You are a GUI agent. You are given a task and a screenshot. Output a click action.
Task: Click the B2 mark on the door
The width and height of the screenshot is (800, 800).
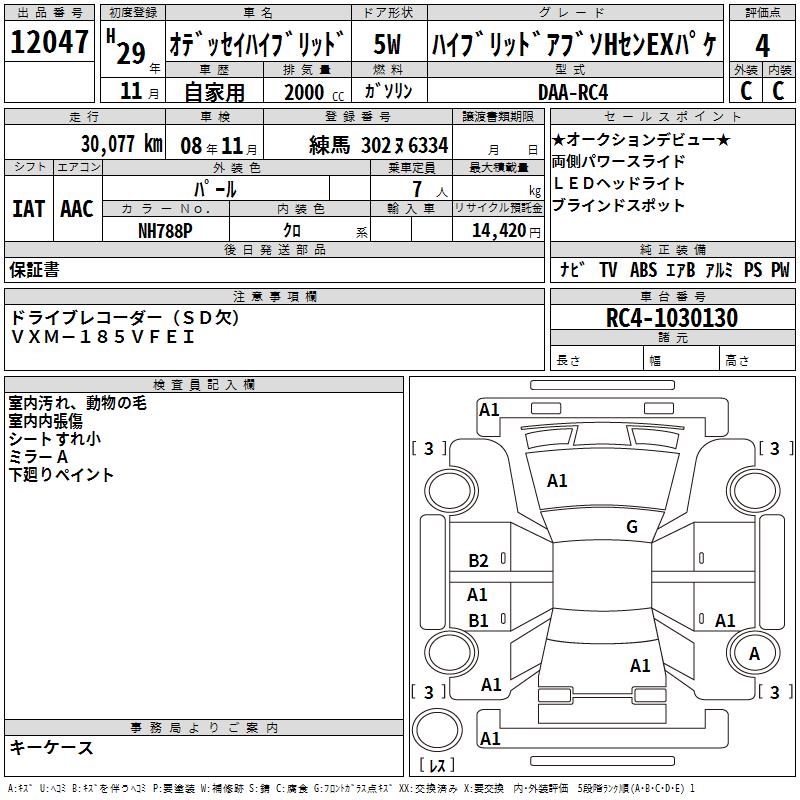click(x=478, y=561)
